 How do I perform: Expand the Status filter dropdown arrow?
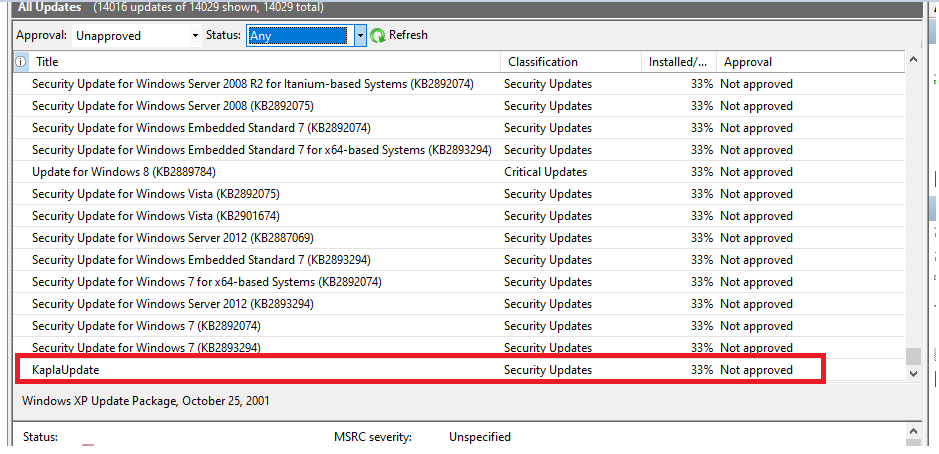(360, 36)
